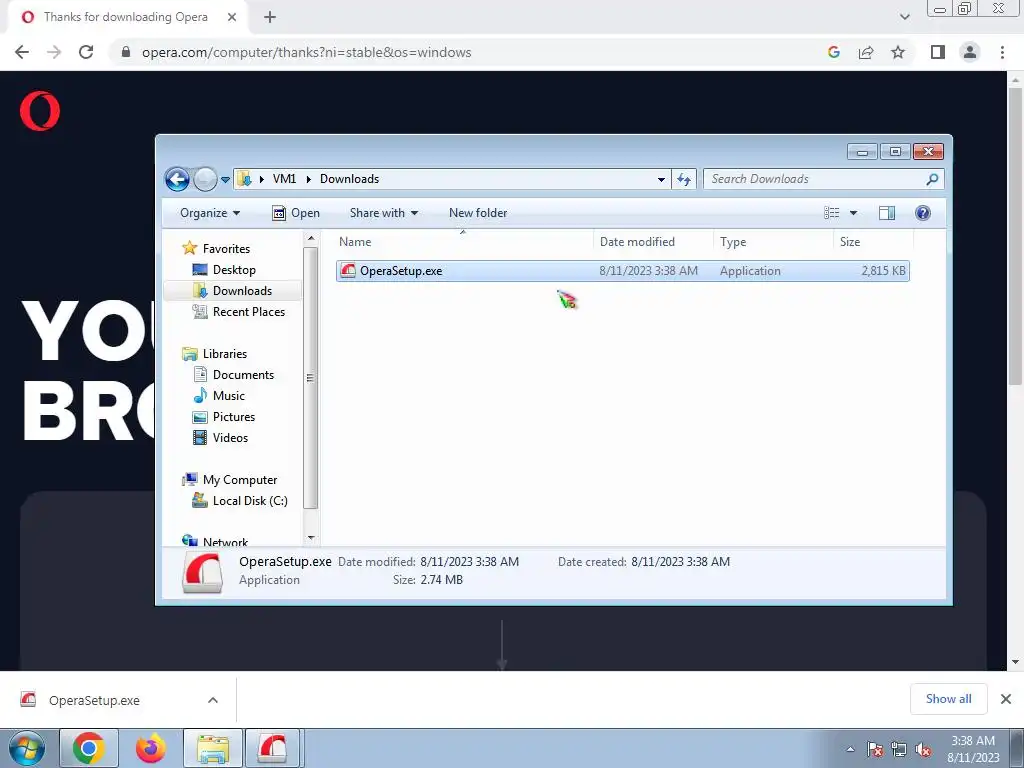Click the share page icon in Chrome
This screenshot has width=1024, height=768.
[x=866, y=52]
